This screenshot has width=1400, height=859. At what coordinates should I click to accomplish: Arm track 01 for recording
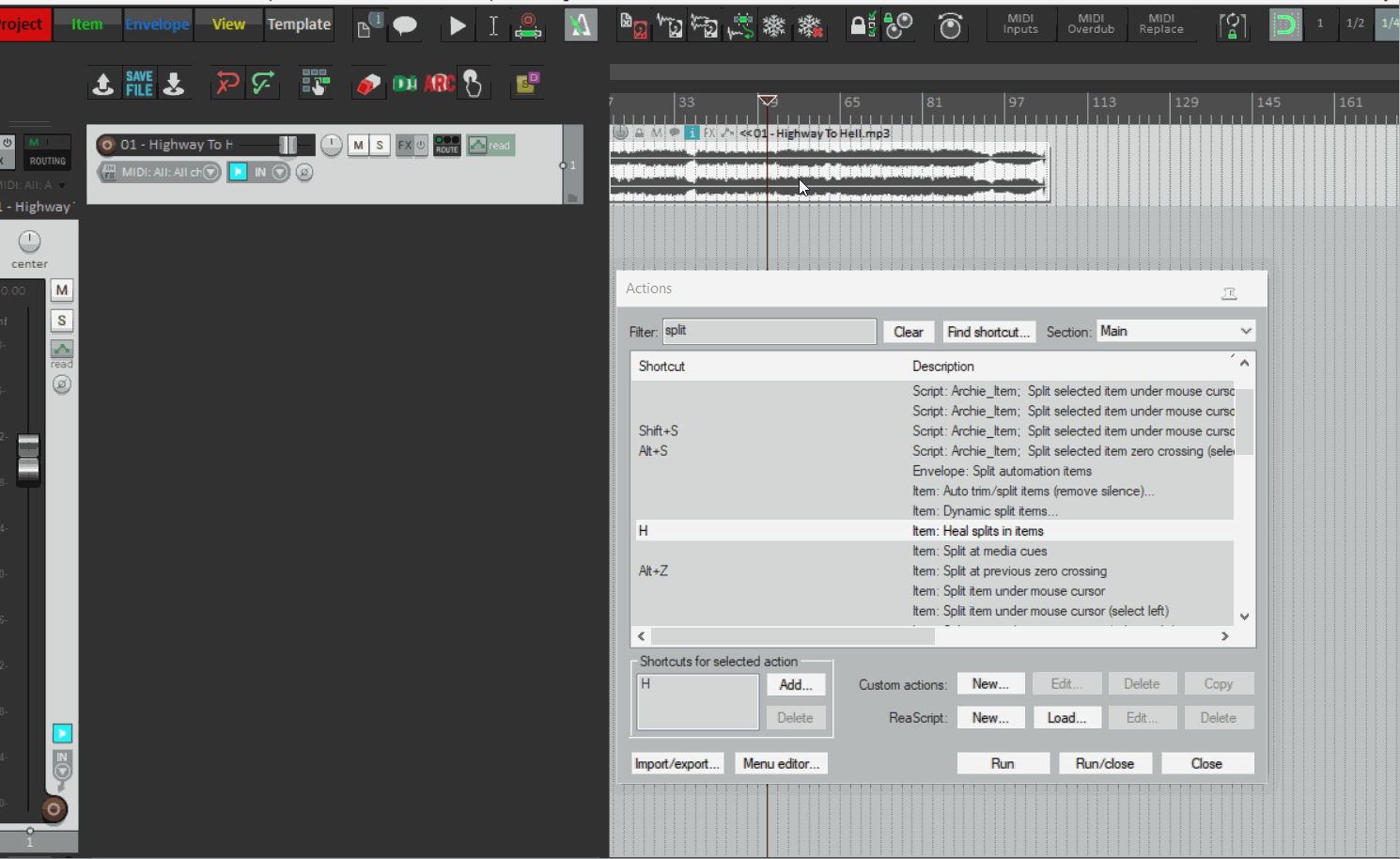pyautogui.click(x=107, y=145)
